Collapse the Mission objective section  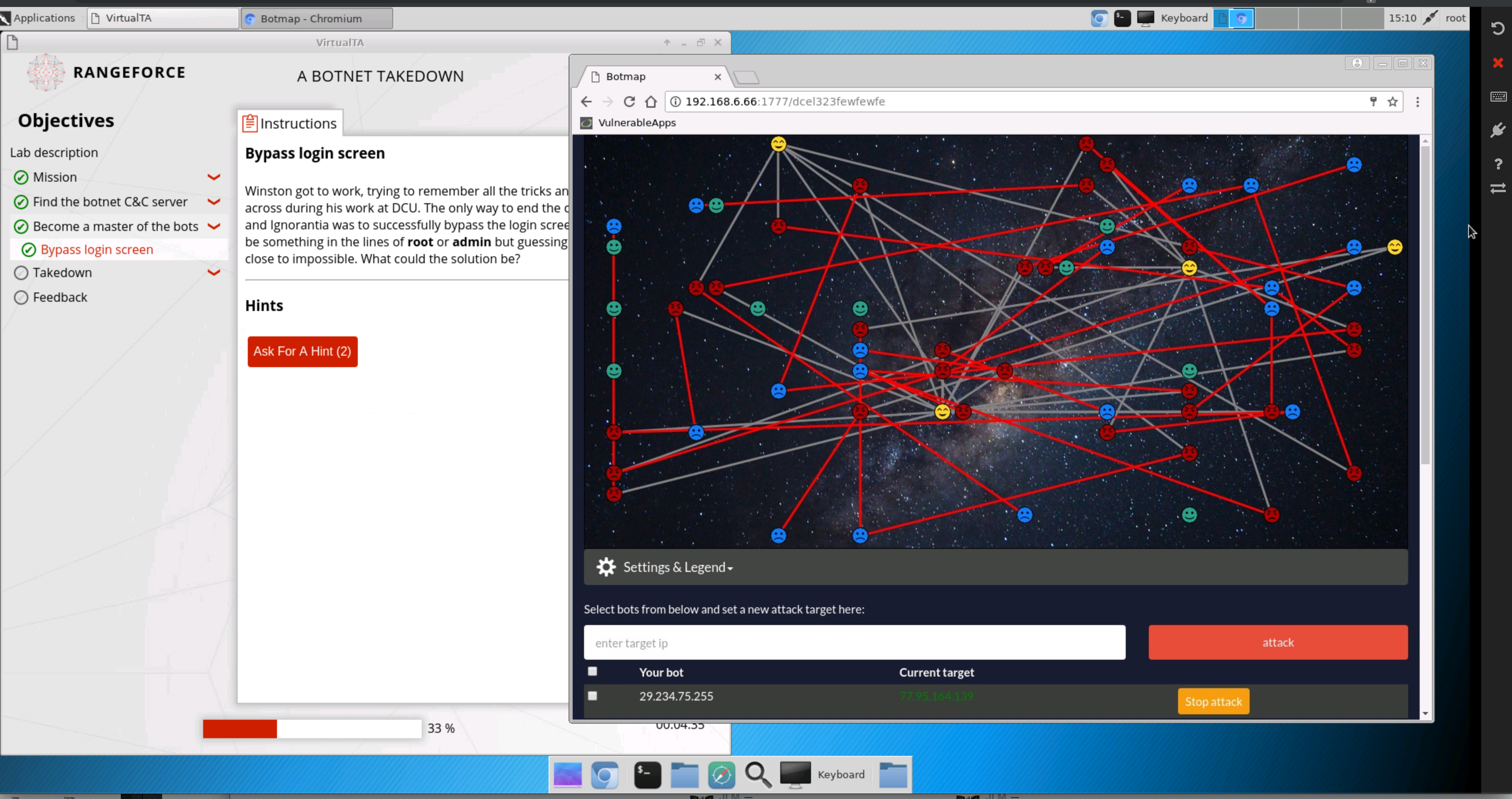click(214, 177)
